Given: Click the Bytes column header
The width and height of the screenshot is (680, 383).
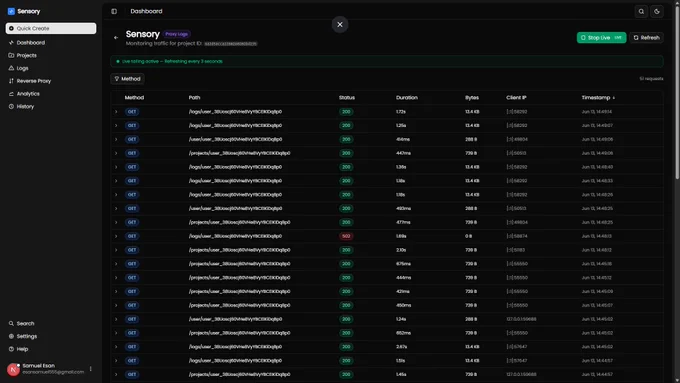Looking at the screenshot, I should (472, 98).
